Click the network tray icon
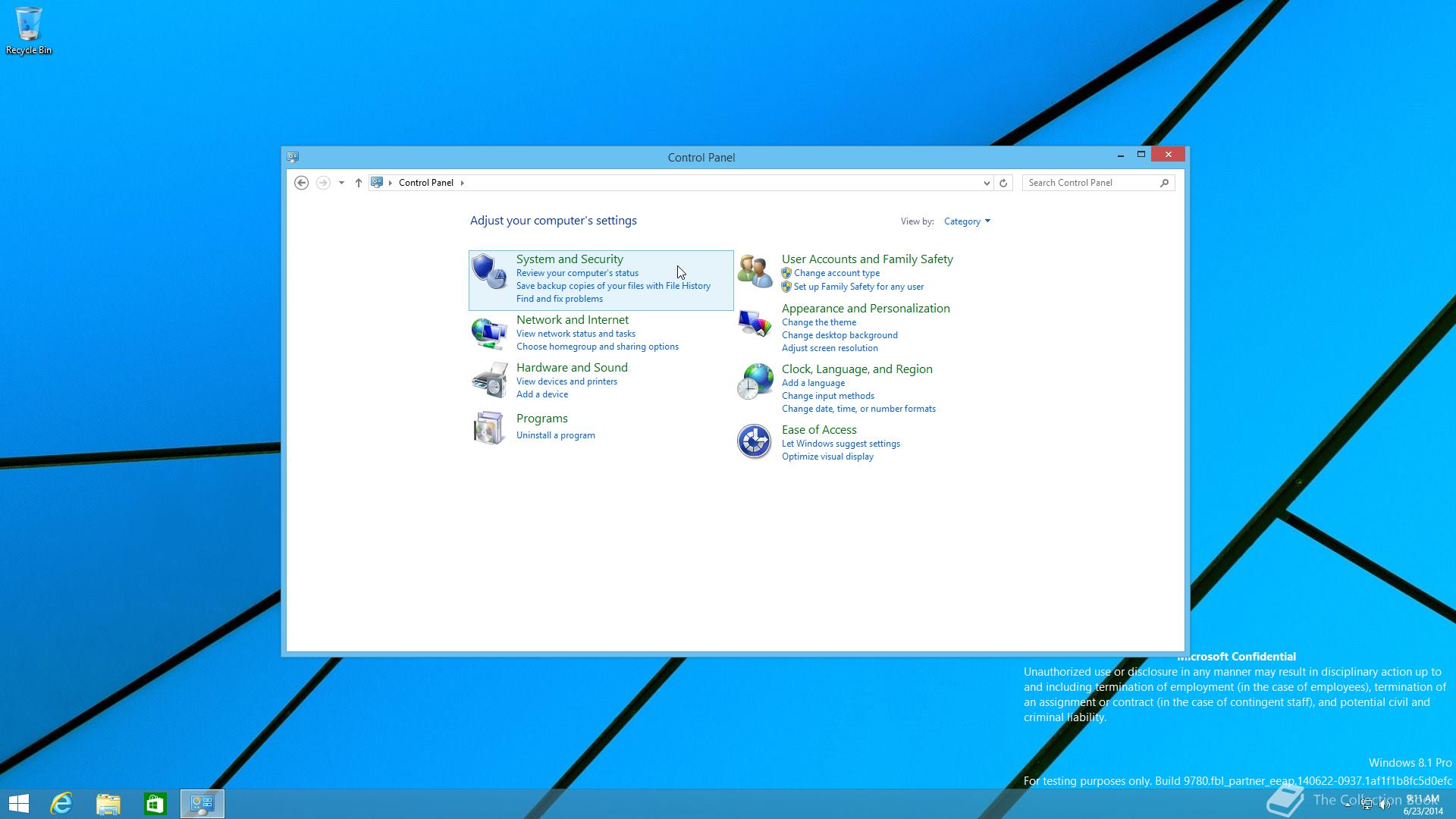The width and height of the screenshot is (1456, 819). [1367, 805]
